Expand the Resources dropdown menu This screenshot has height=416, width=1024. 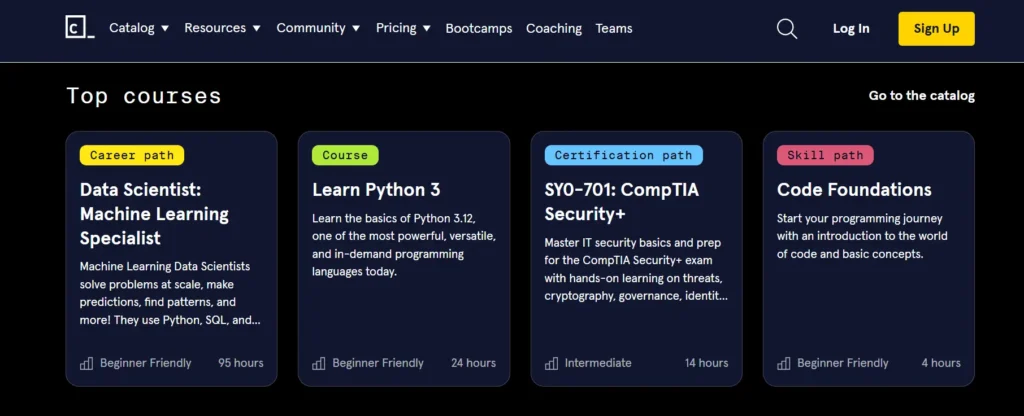(x=222, y=28)
